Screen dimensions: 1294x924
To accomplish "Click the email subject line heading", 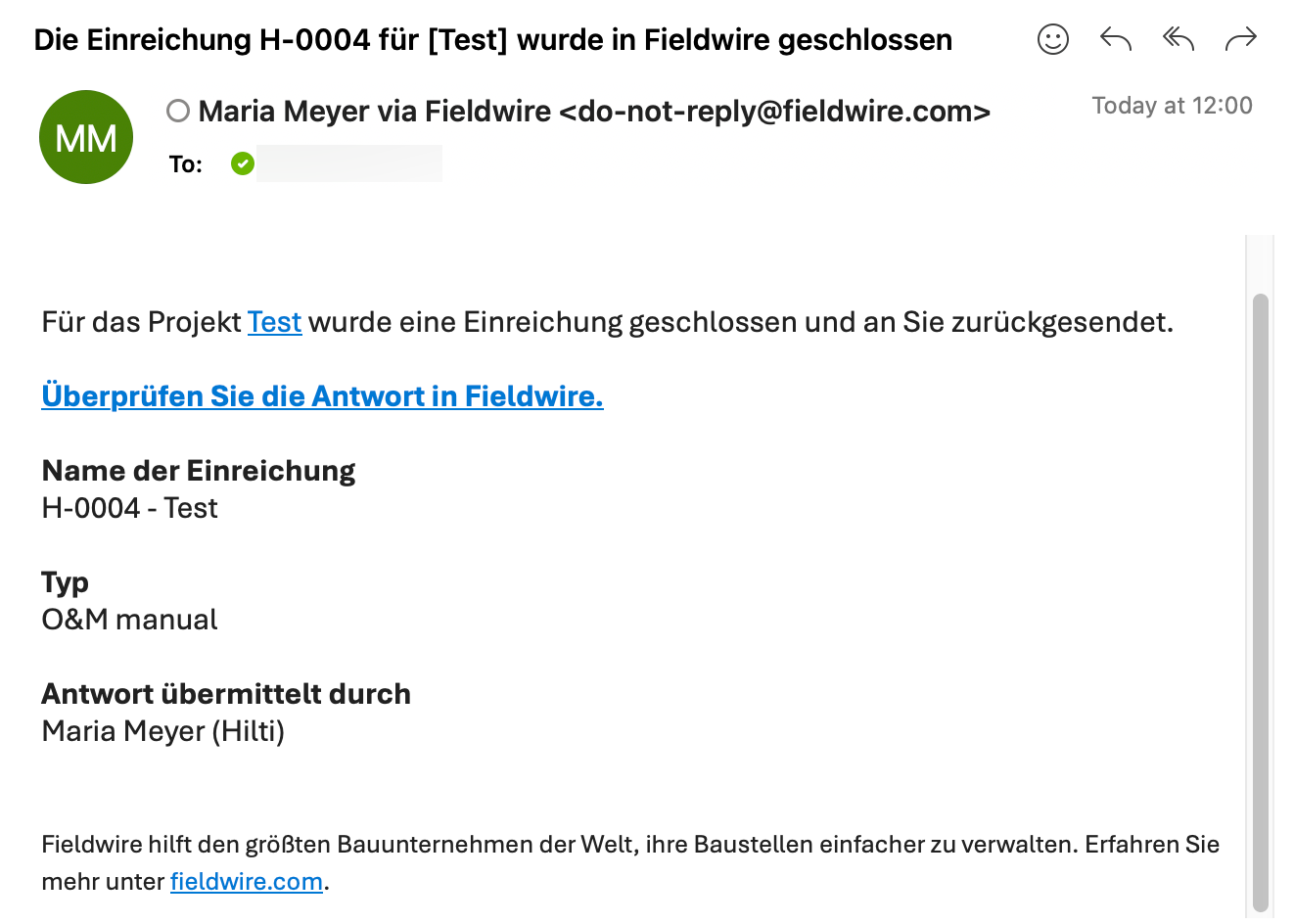I will point(492,40).
